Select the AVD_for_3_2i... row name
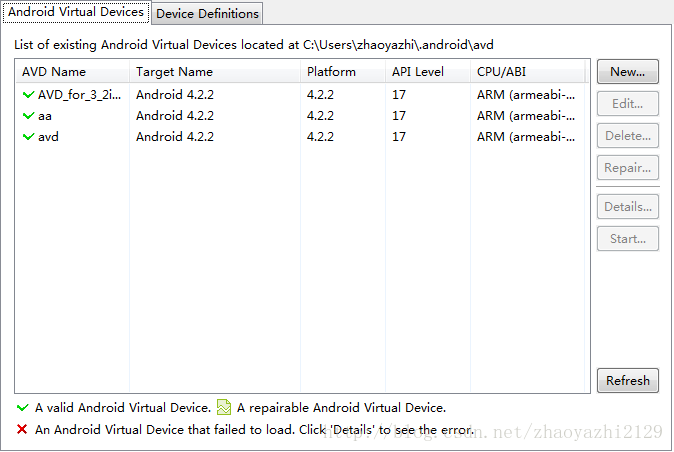Viewport: 674px width, 452px height. (80, 95)
